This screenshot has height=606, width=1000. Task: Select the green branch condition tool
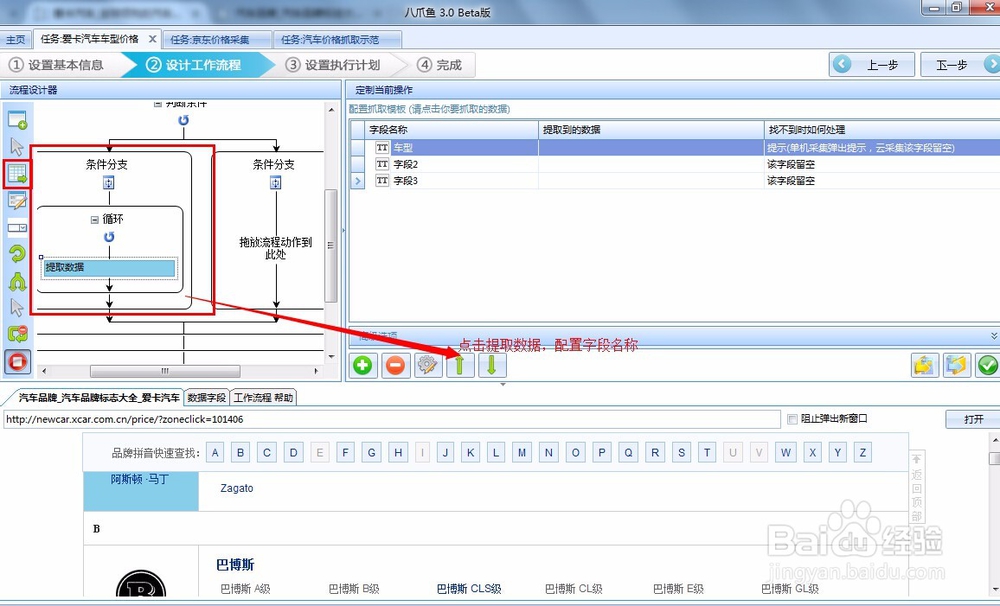pyautogui.click(x=17, y=281)
